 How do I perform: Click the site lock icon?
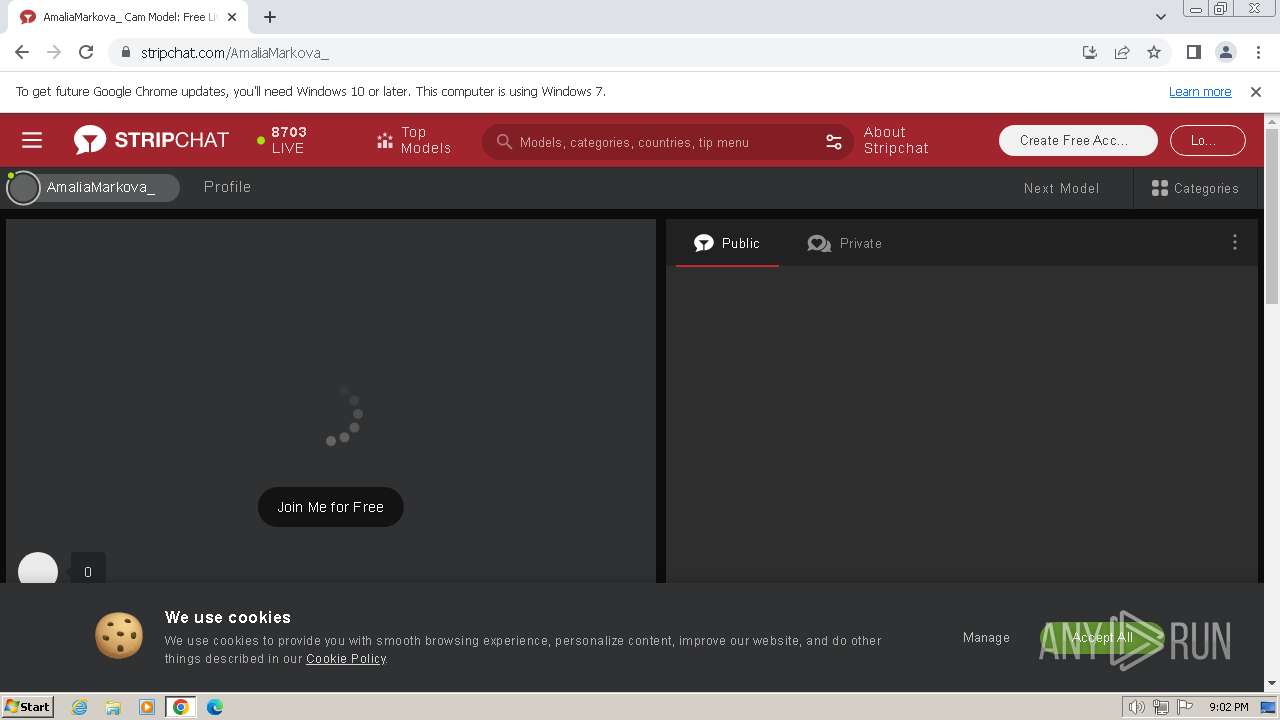coord(125,52)
